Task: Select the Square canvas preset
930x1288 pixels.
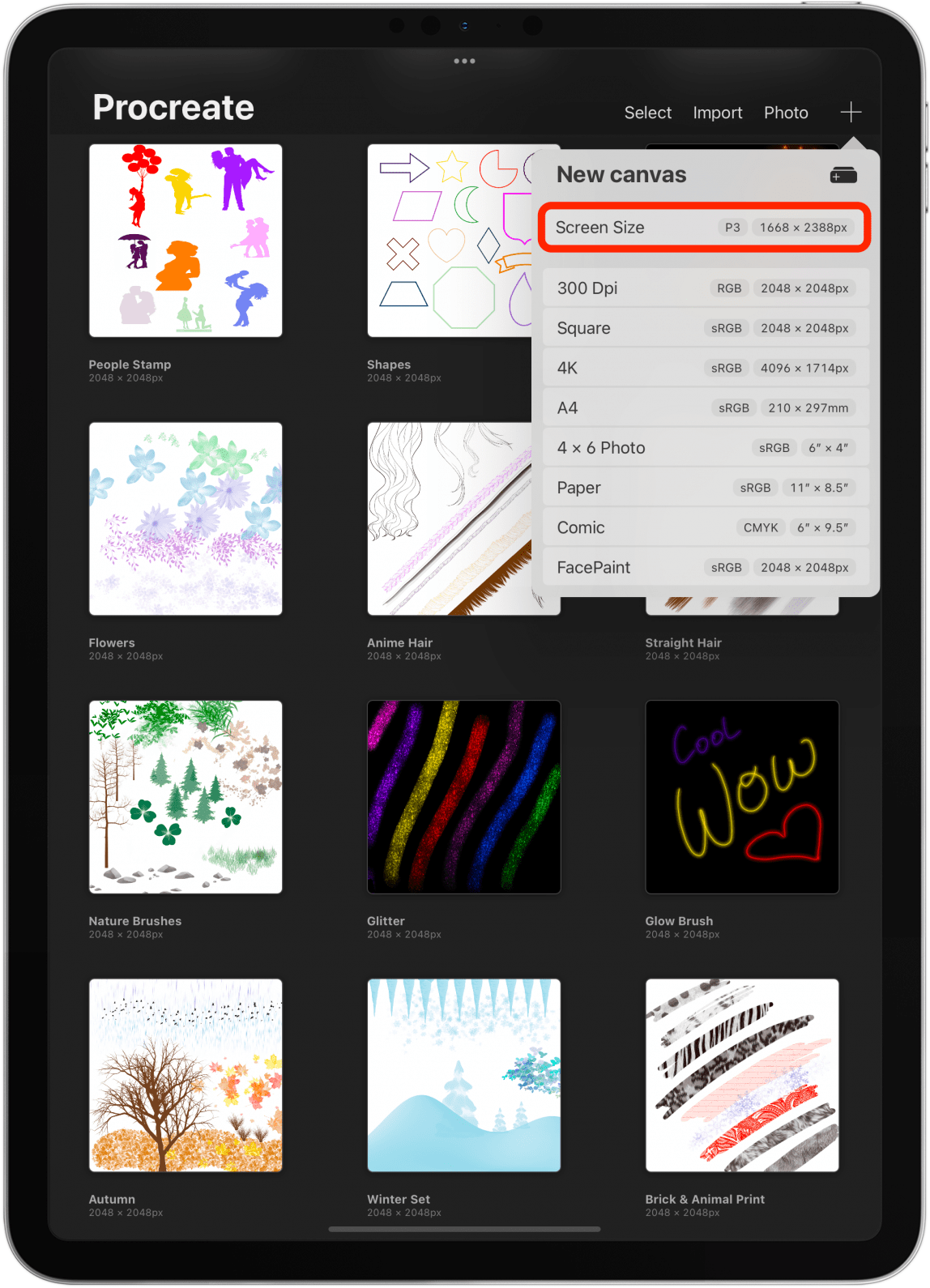Action: click(x=705, y=328)
